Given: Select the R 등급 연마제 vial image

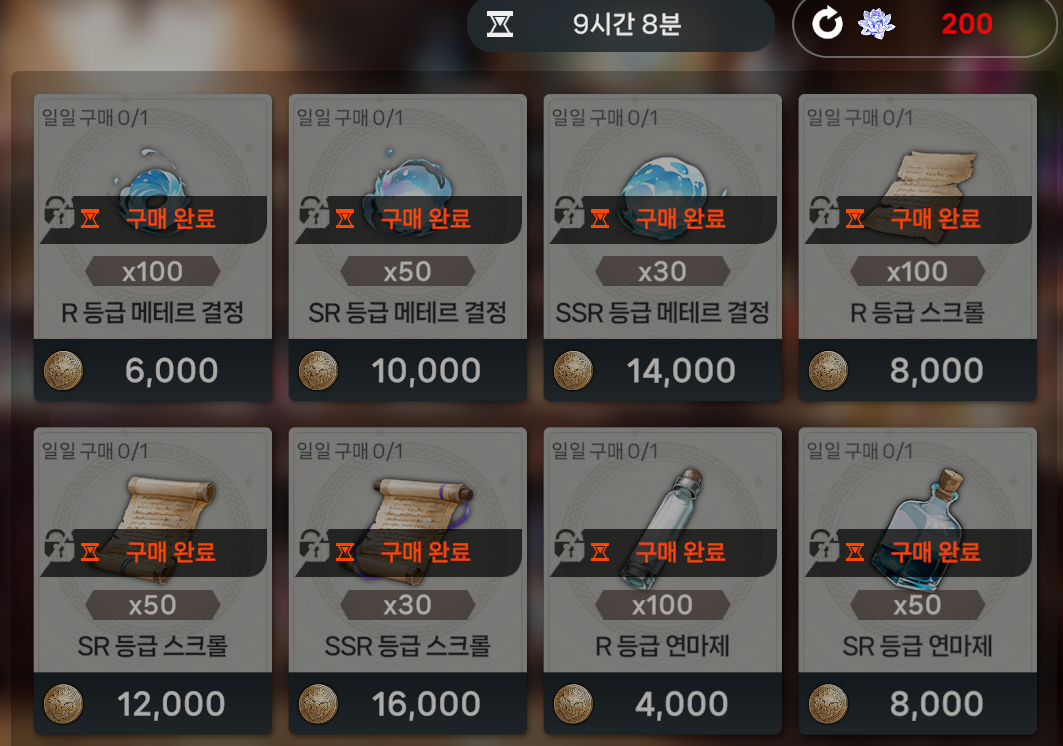Looking at the screenshot, I should [662, 528].
